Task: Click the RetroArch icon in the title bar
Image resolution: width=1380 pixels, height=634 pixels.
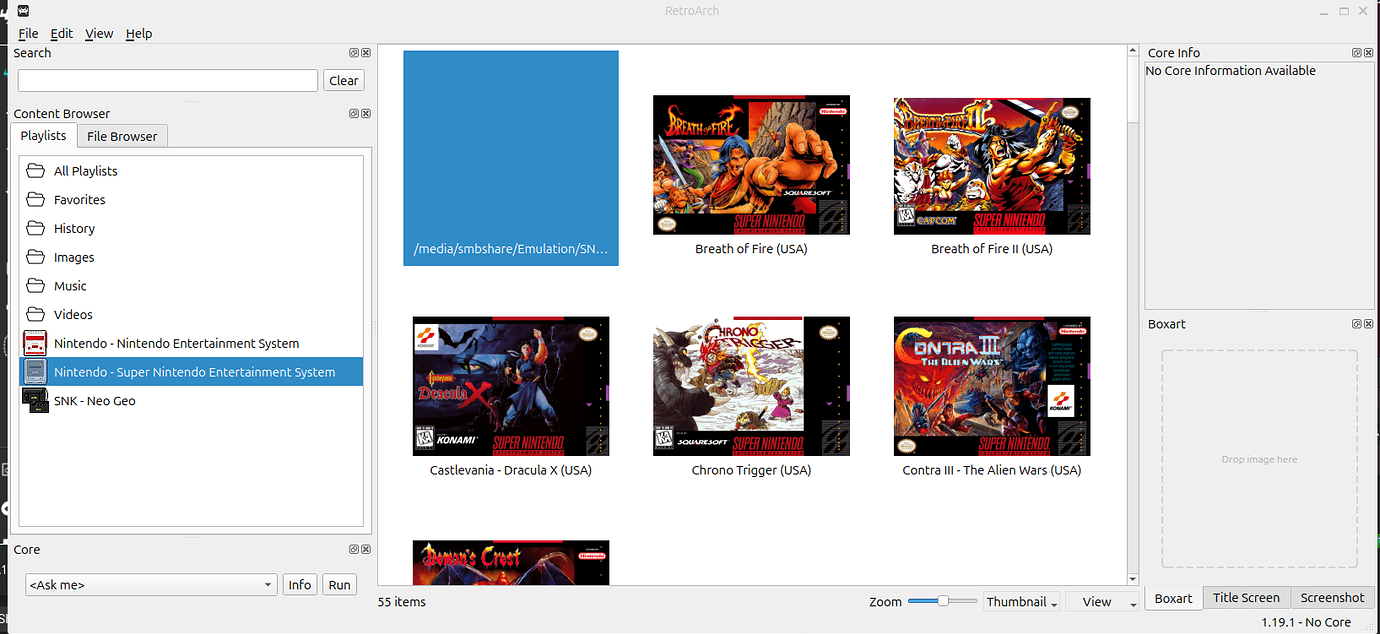Action: coord(22,10)
